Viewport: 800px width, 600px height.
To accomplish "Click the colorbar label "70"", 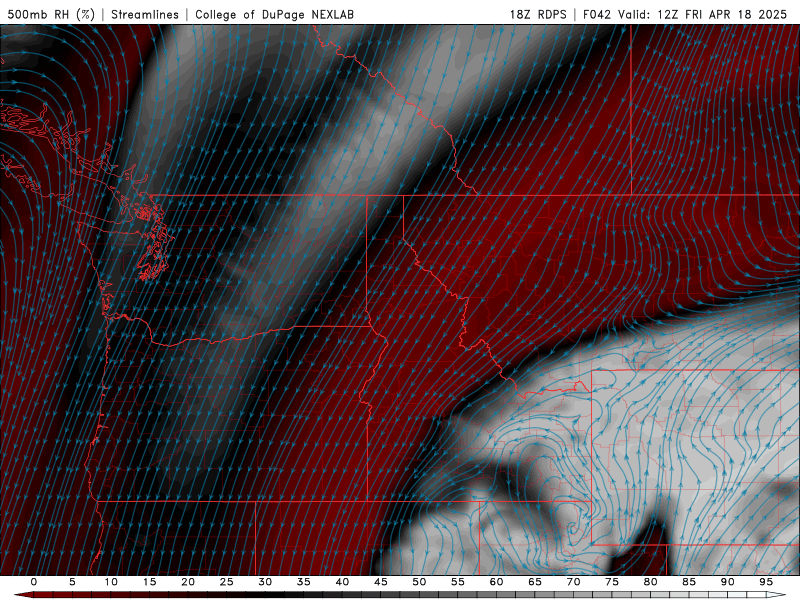I will 573,582.
